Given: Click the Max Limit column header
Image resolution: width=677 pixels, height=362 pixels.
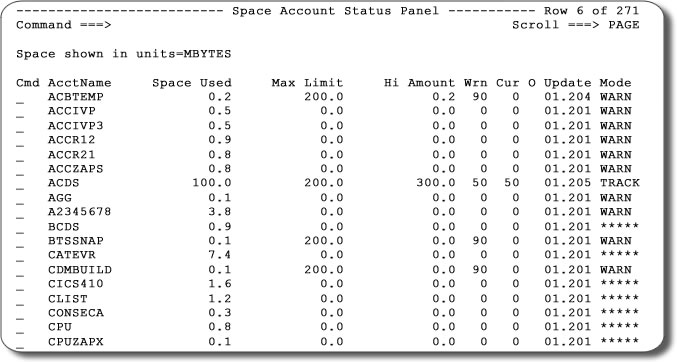Looking at the screenshot, I should pos(307,83).
